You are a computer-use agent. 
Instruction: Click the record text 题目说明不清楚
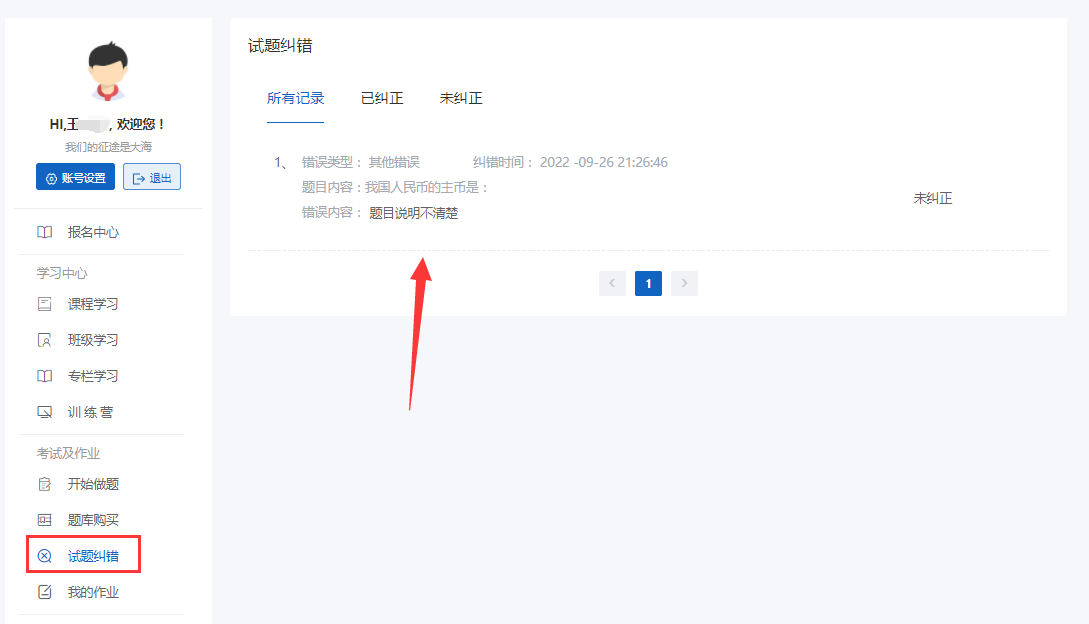point(413,213)
